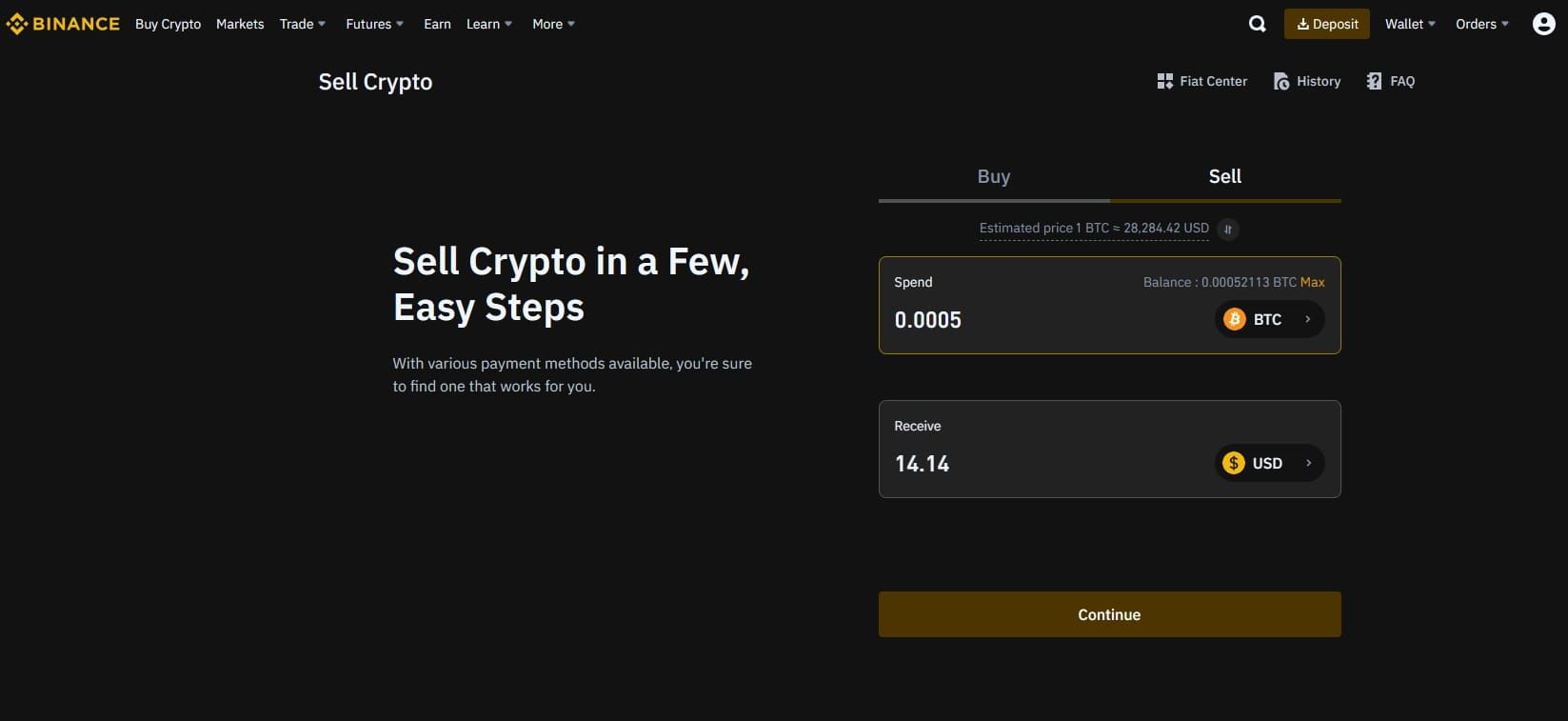1568x721 pixels.
Task: Open the FAQ section
Action: click(1390, 81)
